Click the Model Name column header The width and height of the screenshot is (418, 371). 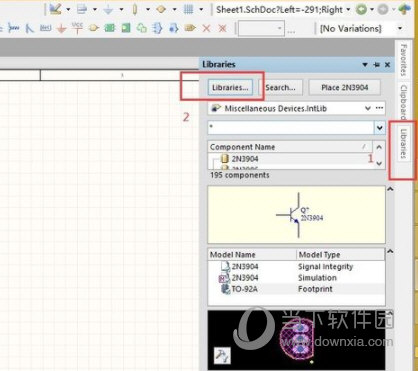coord(252,255)
